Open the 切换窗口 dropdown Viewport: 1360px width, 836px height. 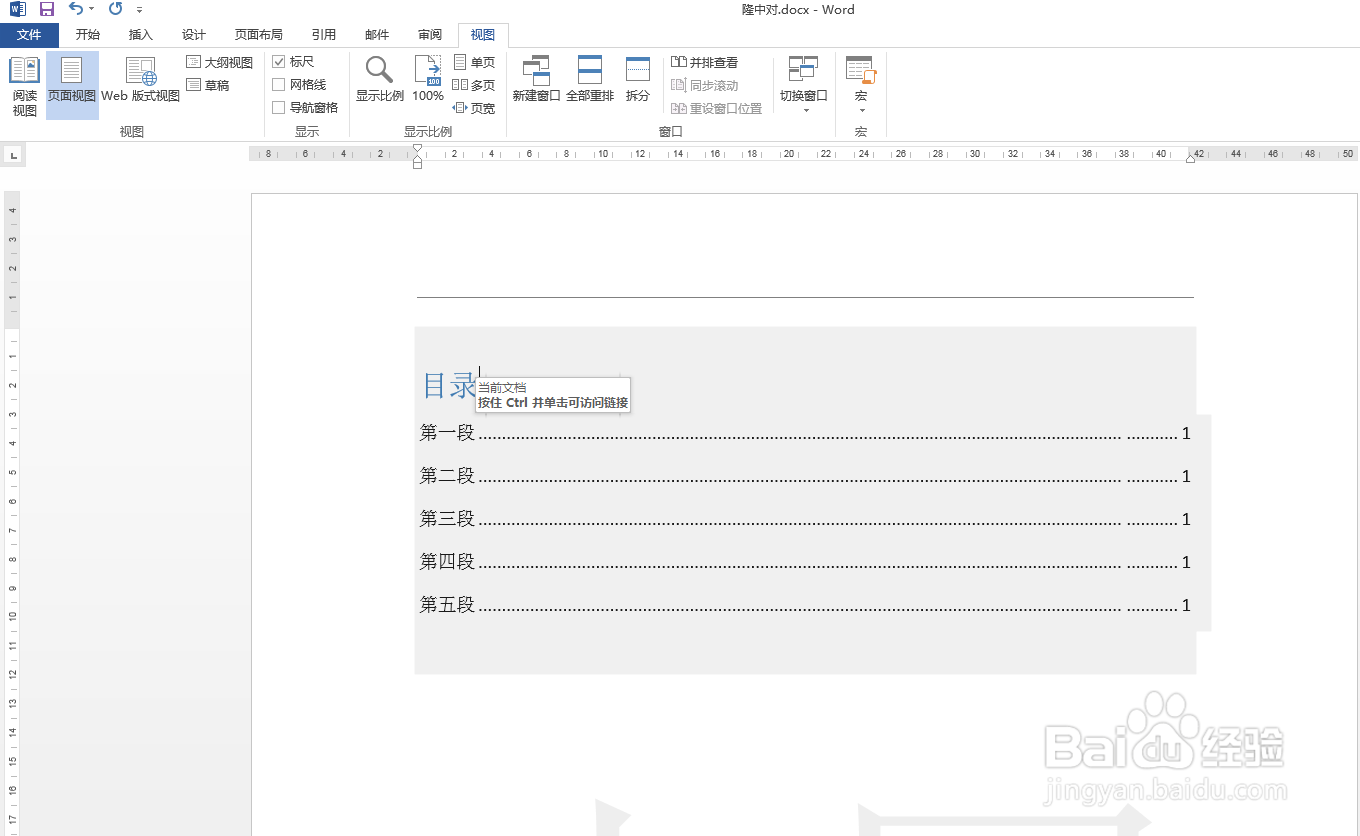tap(803, 84)
